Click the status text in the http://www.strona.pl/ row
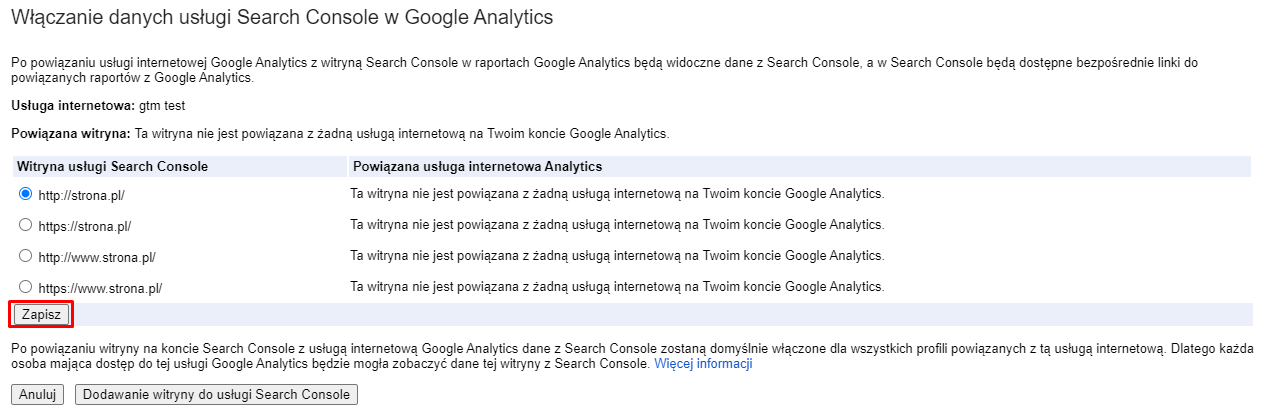1272x414 pixels. coord(617,256)
